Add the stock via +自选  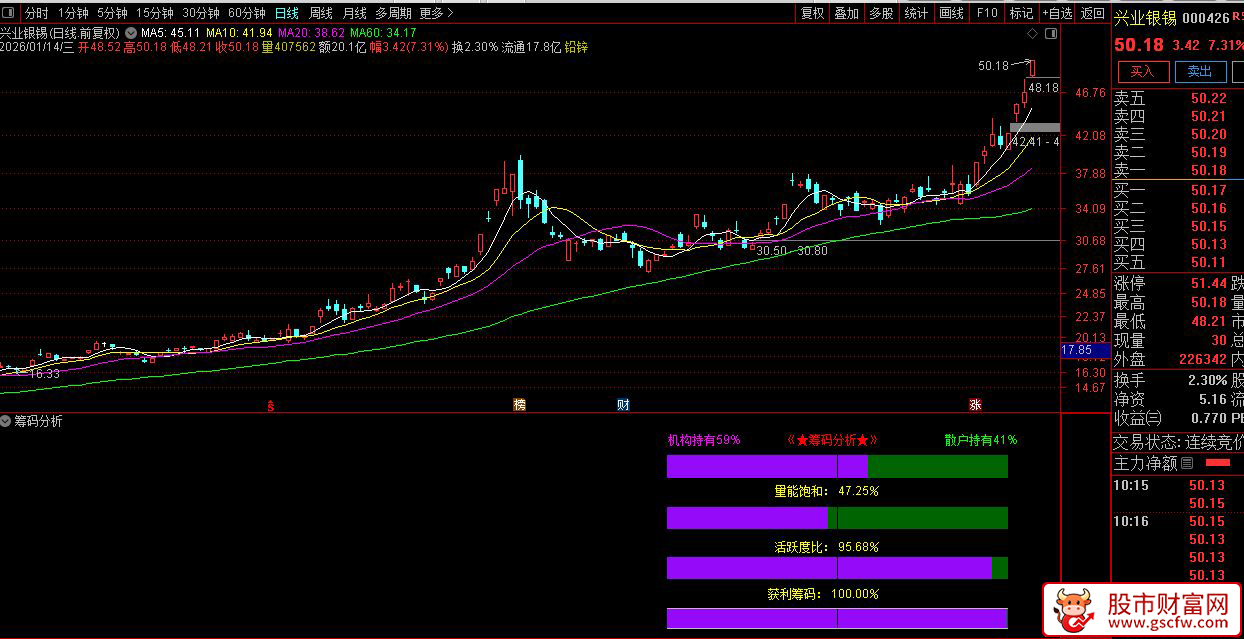1057,13
